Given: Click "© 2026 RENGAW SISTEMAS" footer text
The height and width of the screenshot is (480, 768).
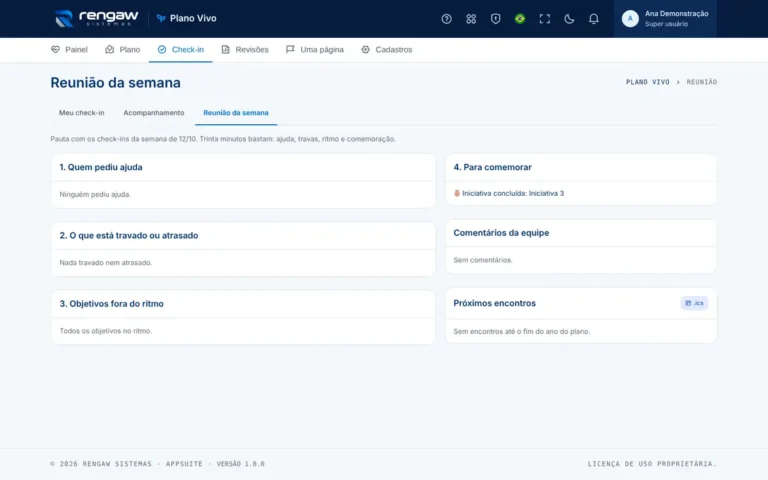Looking at the screenshot, I should 101,464.
